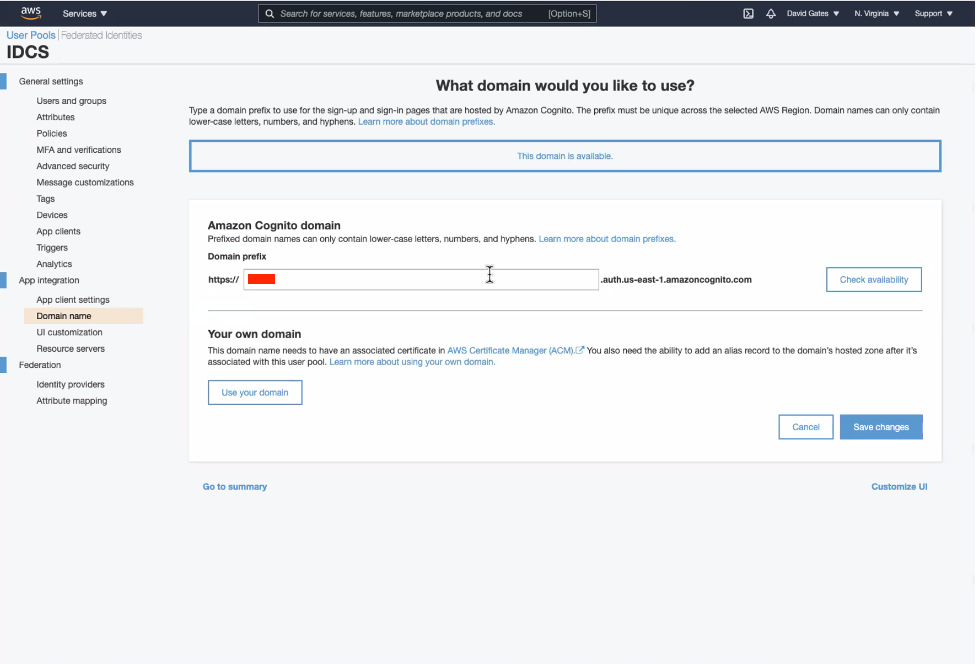This screenshot has height=664, width=977.
Task: Open Identity providers page
Action: coord(70,384)
